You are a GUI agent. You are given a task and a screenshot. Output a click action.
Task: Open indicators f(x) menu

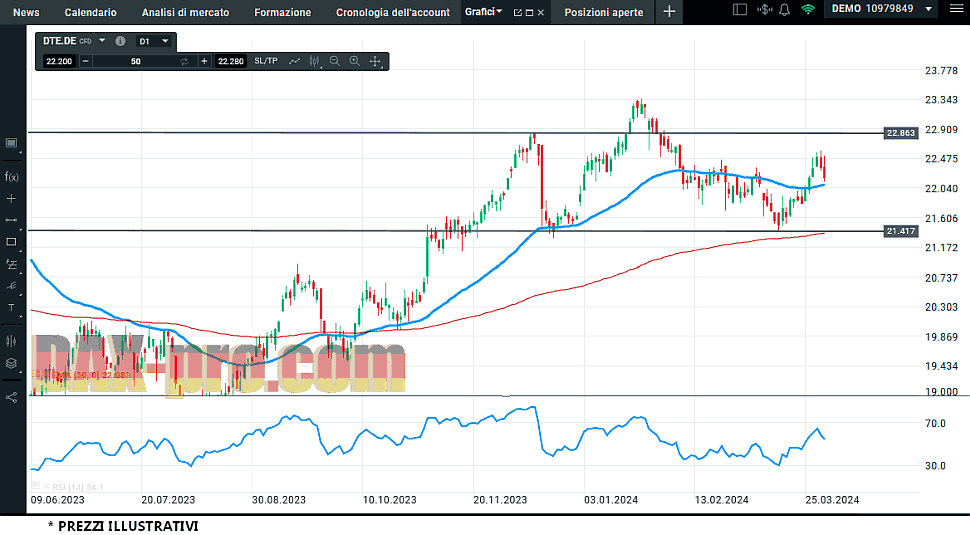click(11, 177)
